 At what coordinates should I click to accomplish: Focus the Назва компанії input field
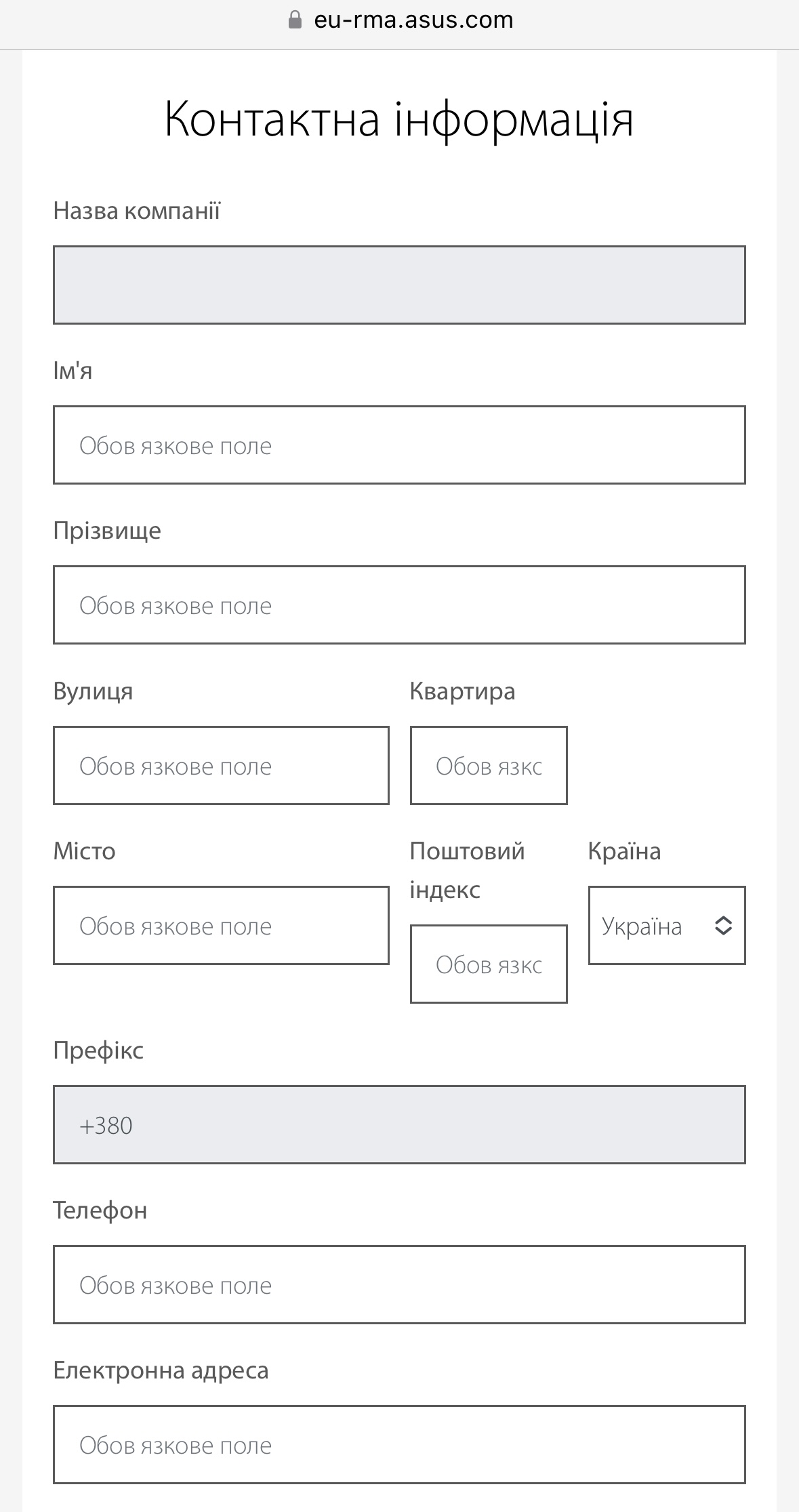click(x=399, y=285)
